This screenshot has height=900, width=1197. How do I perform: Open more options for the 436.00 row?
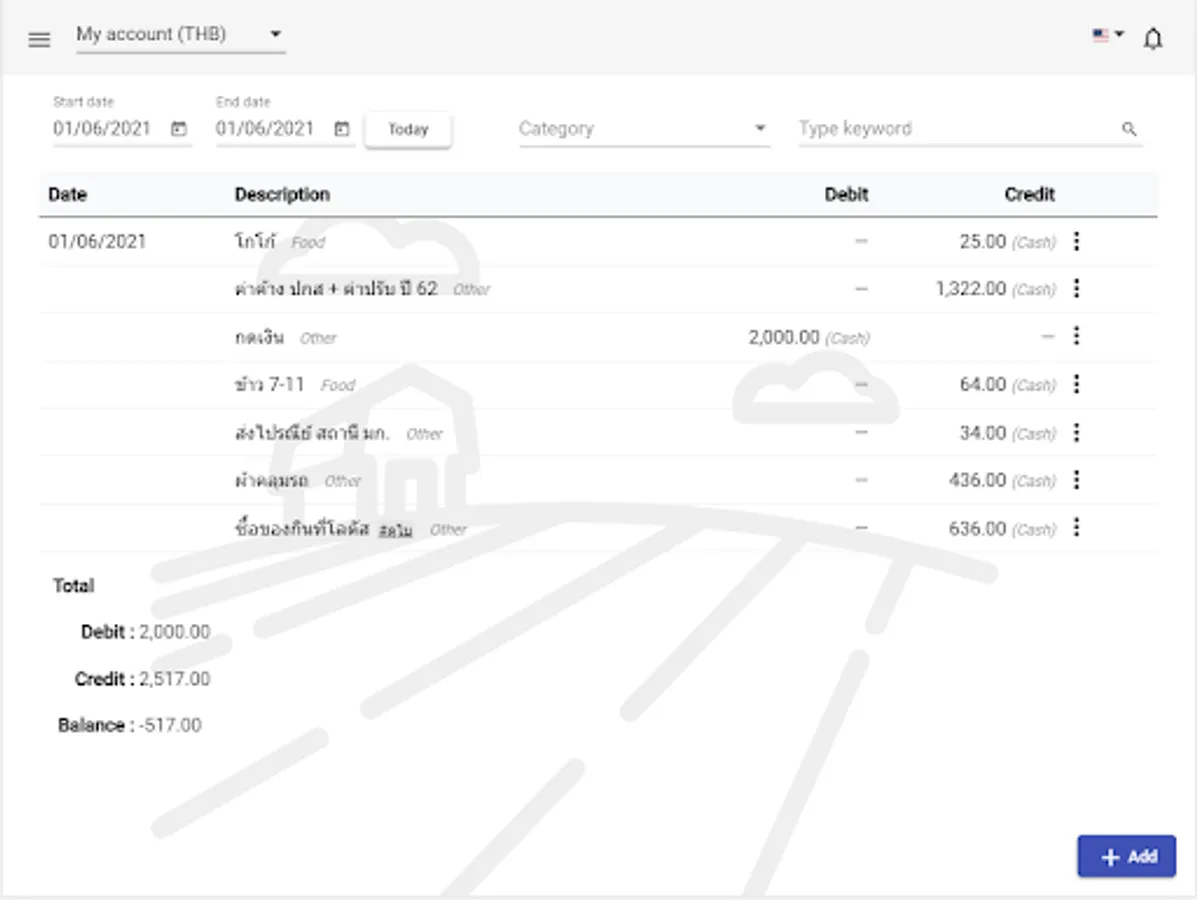(1076, 480)
